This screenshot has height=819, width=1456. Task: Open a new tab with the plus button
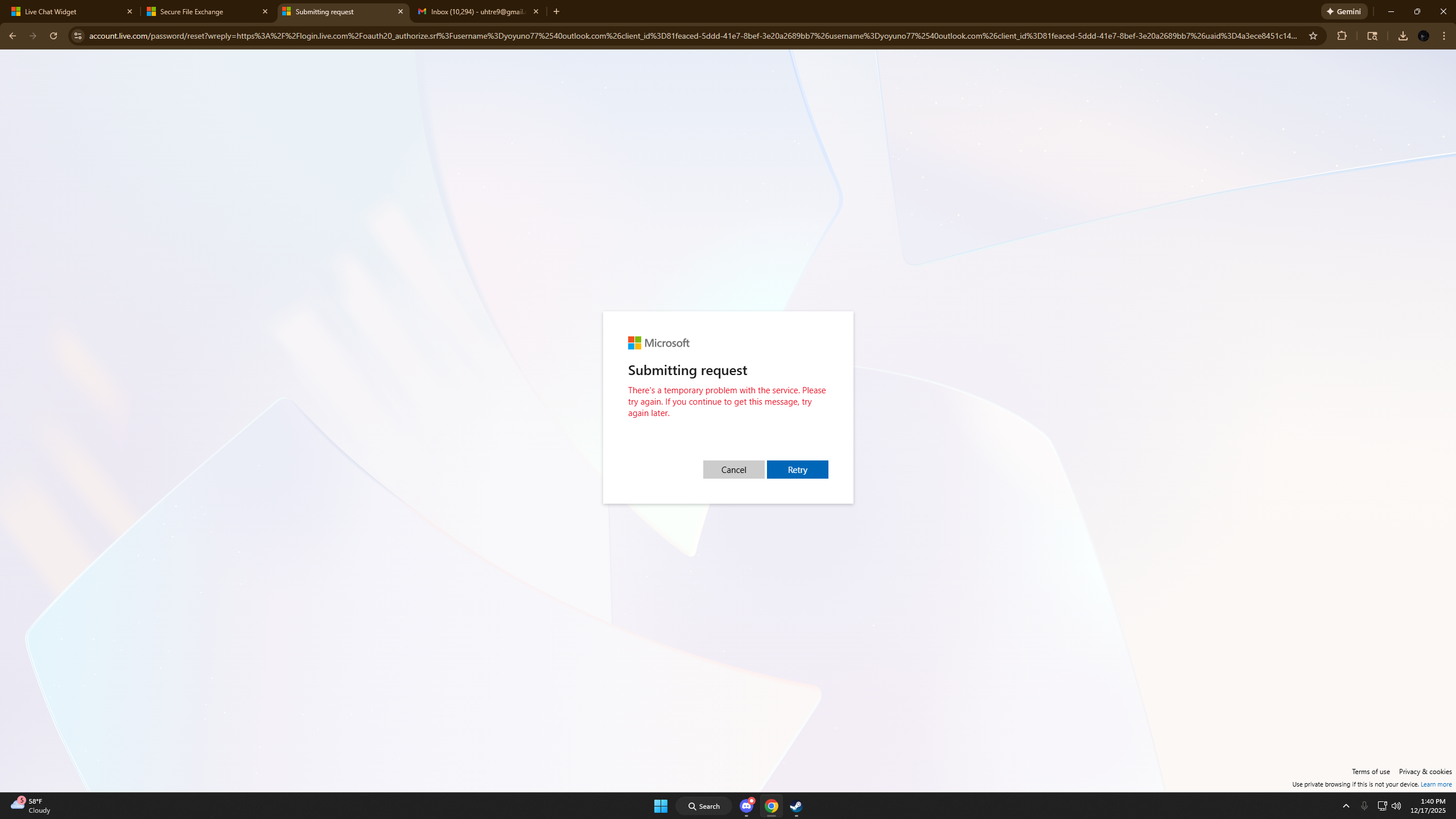coord(556,11)
